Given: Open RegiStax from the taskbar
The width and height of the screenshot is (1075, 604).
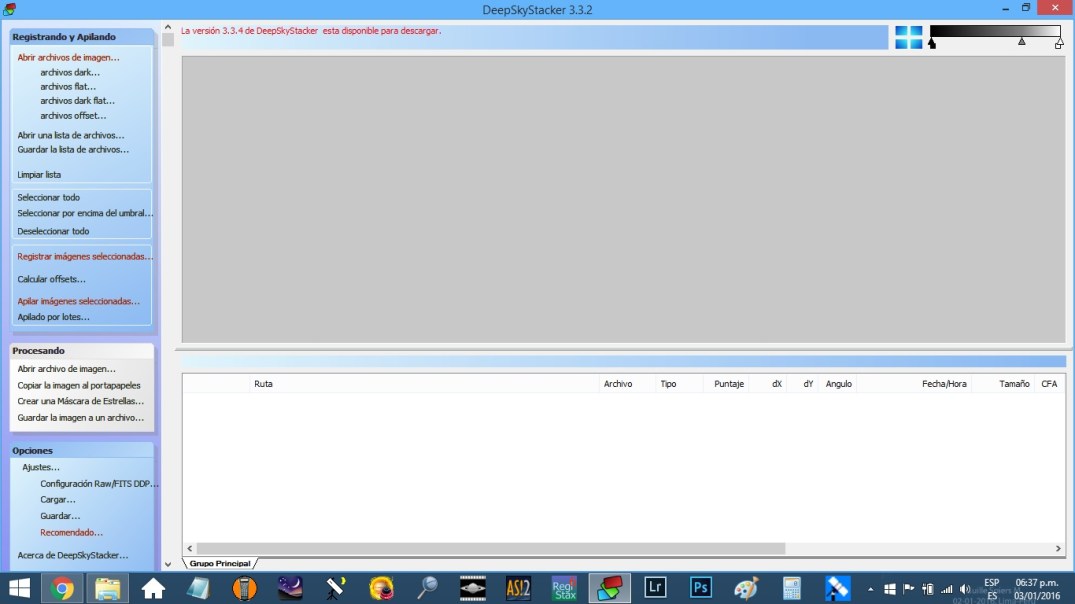Looking at the screenshot, I should (563, 588).
